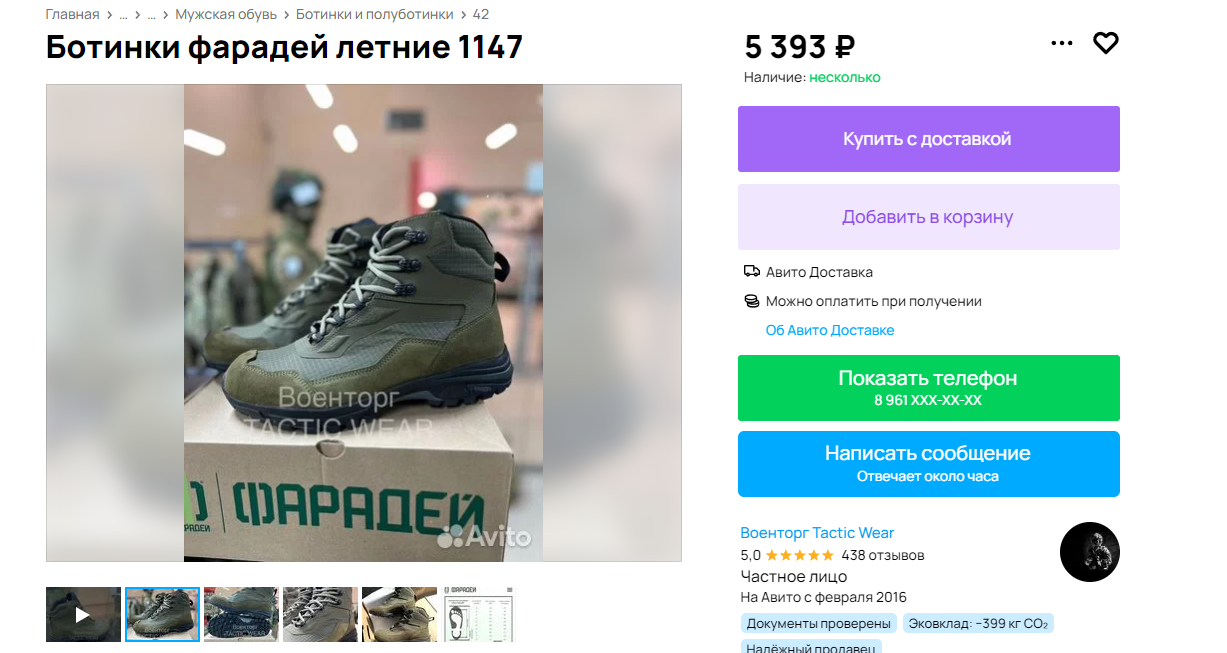
Task: Click the coins icon for payment on receipt
Action: pos(752,301)
